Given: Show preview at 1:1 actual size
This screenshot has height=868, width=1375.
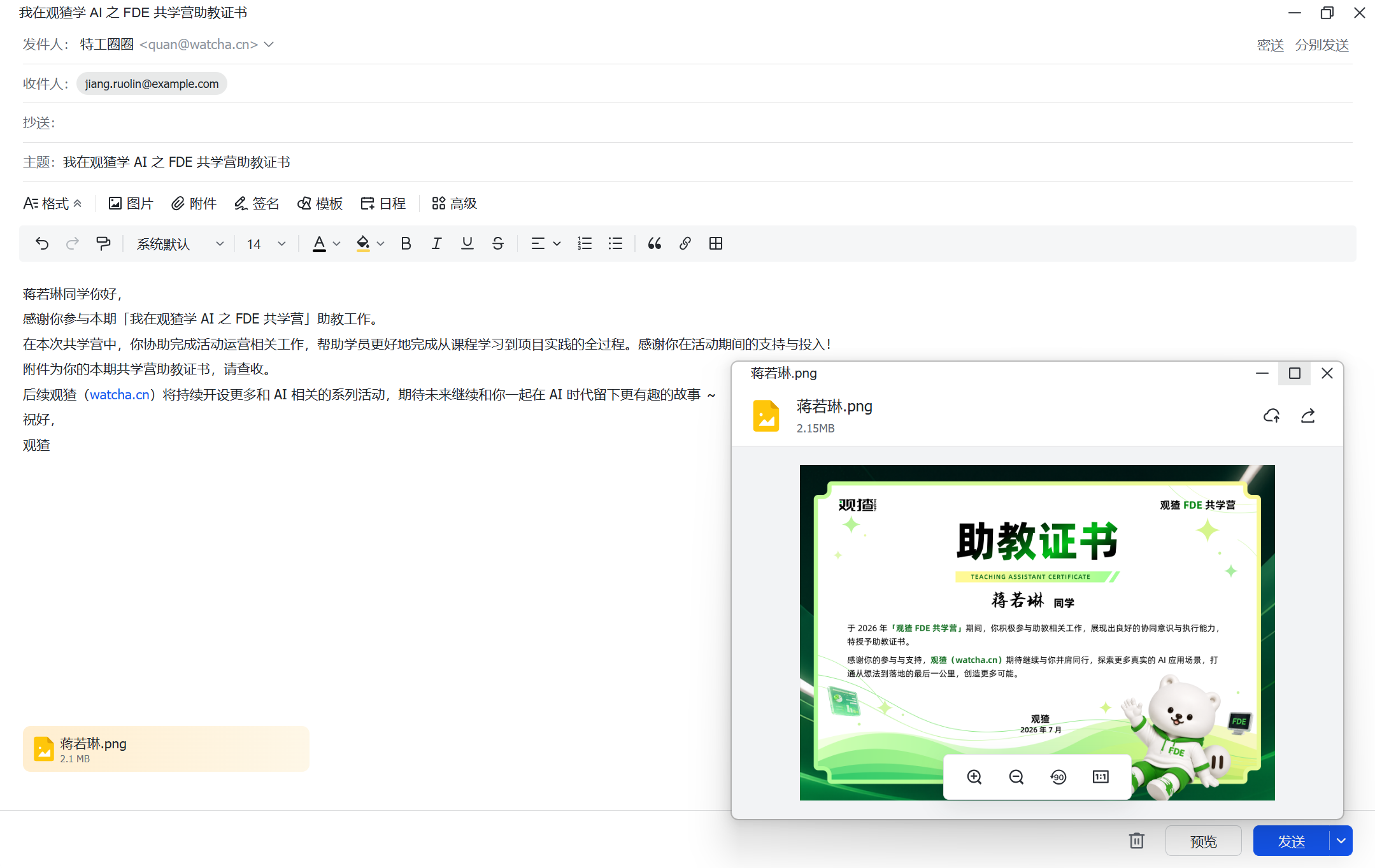Looking at the screenshot, I should click(1101, 777).
